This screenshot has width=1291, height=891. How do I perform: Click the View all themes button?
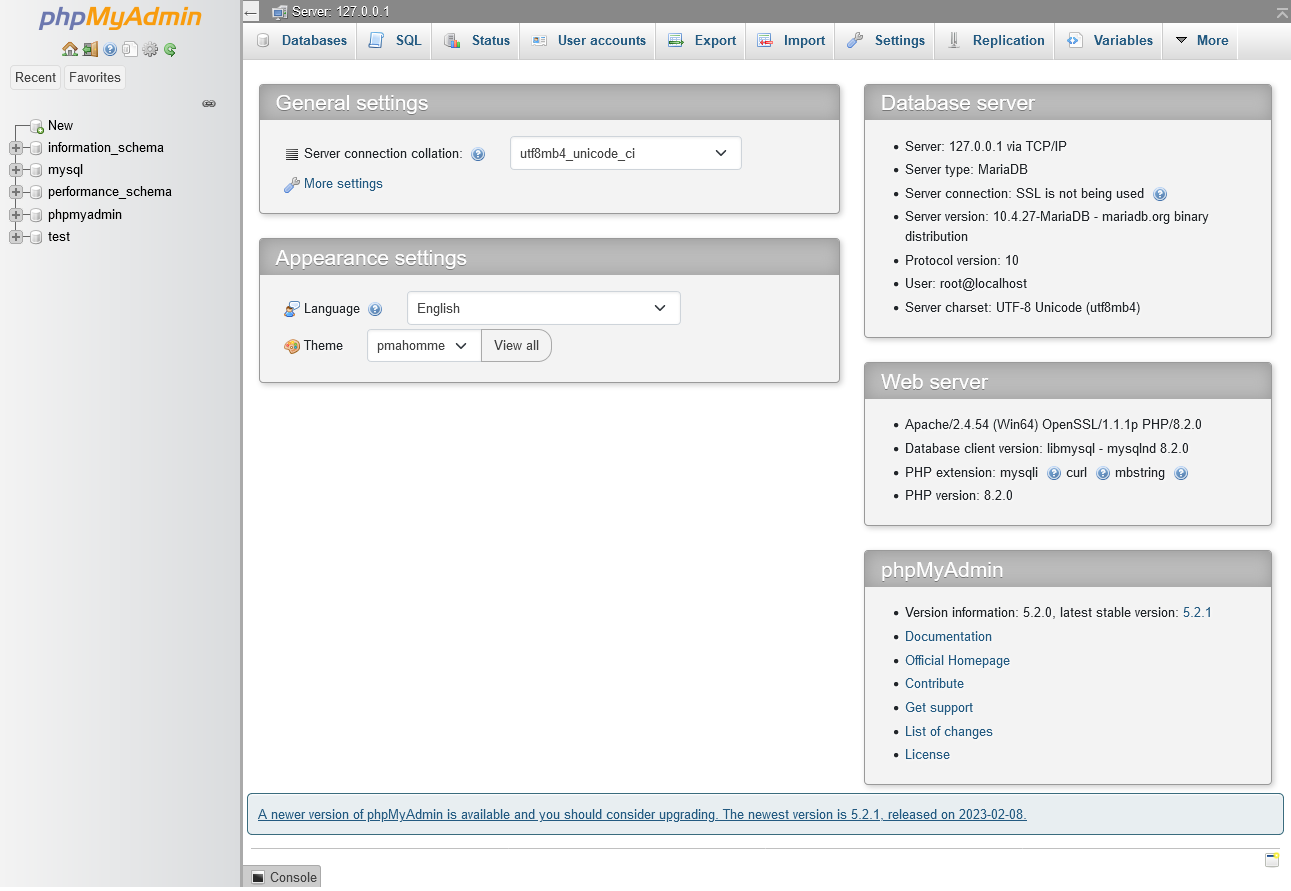(516, 345)
